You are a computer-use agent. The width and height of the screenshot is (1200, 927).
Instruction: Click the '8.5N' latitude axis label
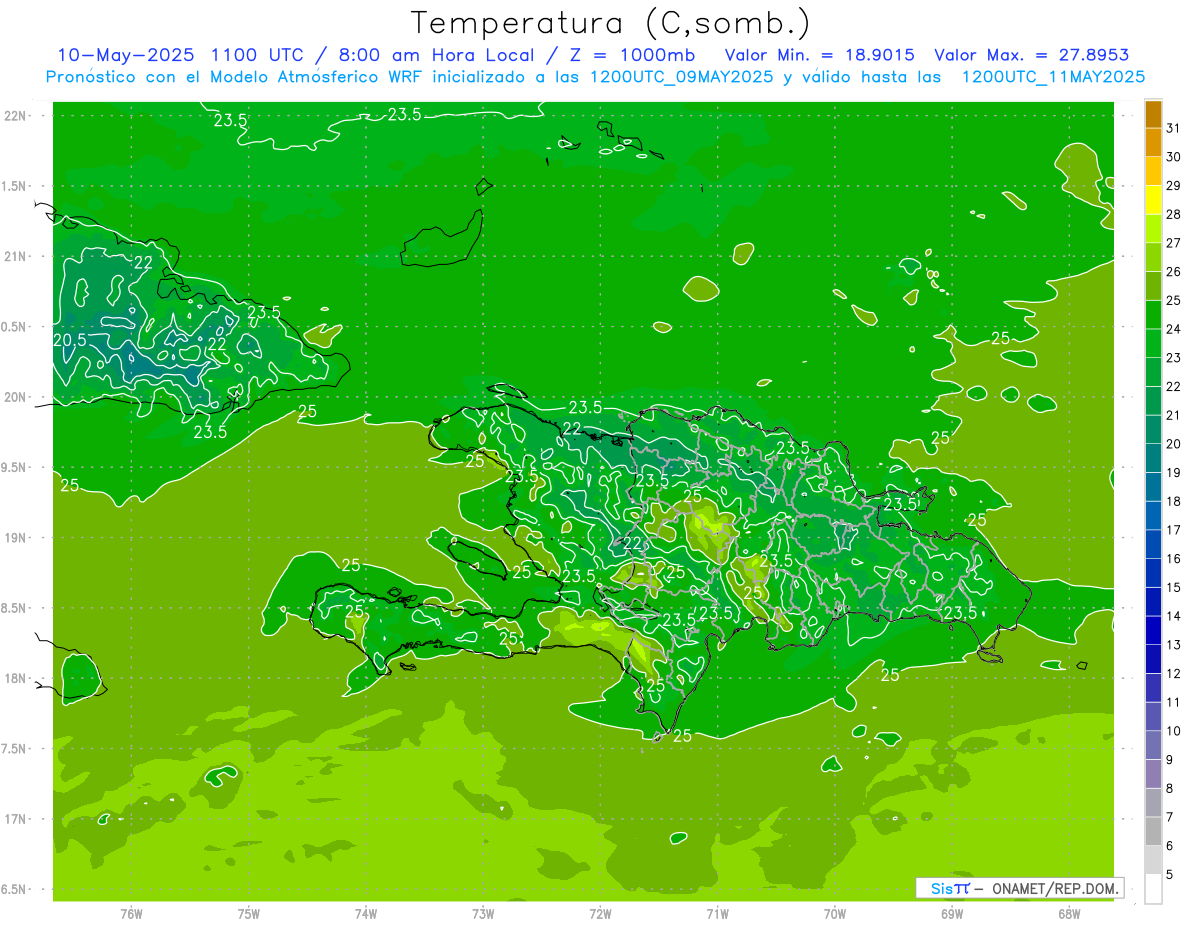(x=14, y=608)
